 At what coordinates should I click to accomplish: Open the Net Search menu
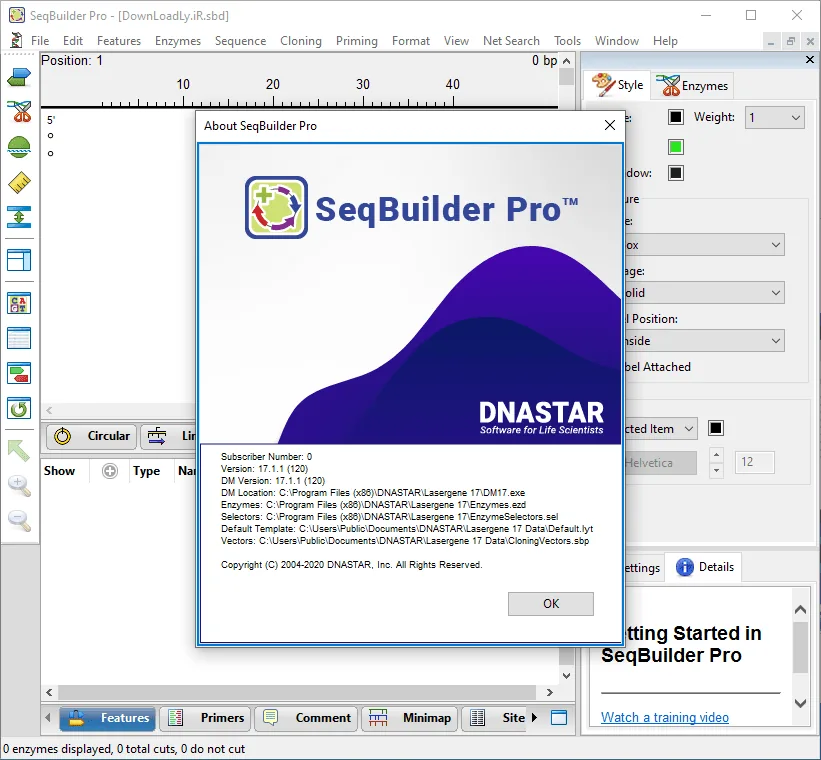(511, 41)
